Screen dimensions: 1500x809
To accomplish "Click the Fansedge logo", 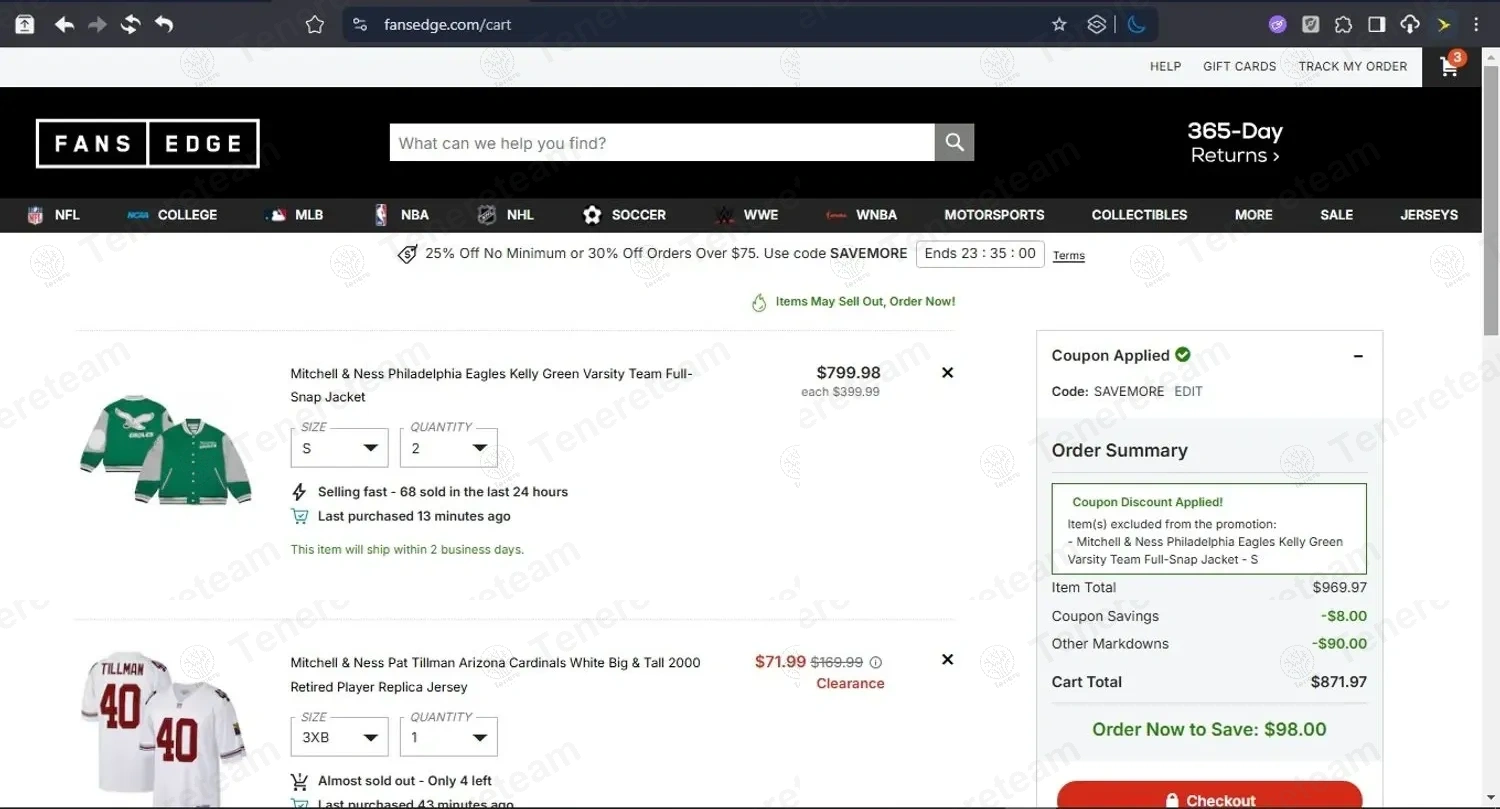I will click(x=148, y=143).
